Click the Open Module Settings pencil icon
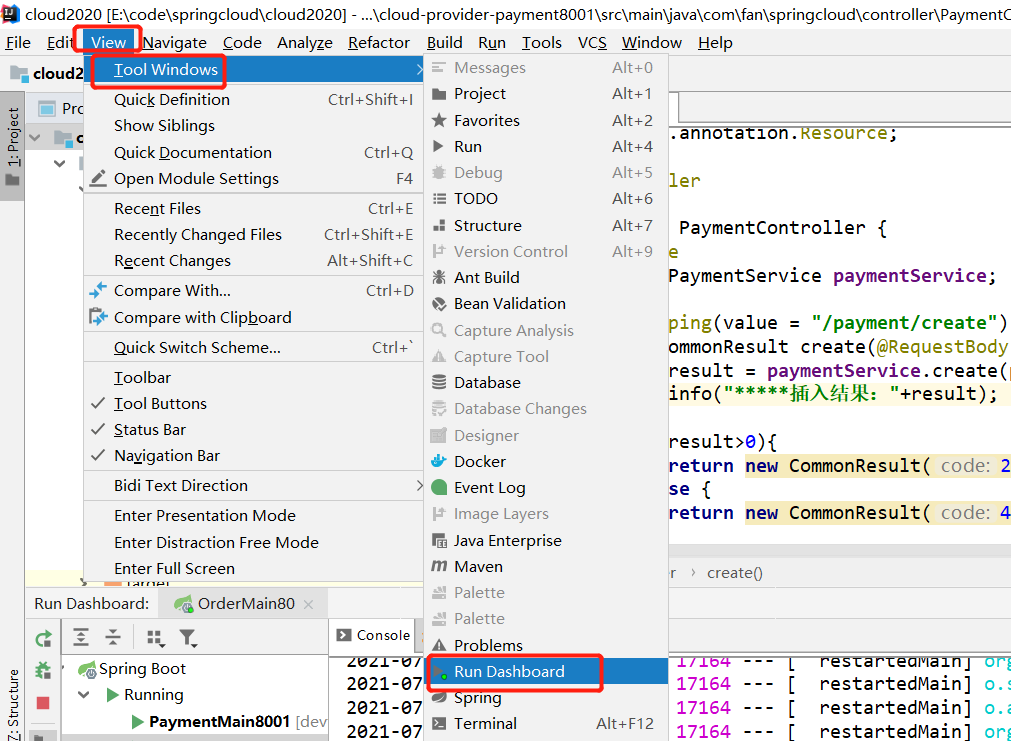This screenshot has height=741, width=1011. click(98, 179)
